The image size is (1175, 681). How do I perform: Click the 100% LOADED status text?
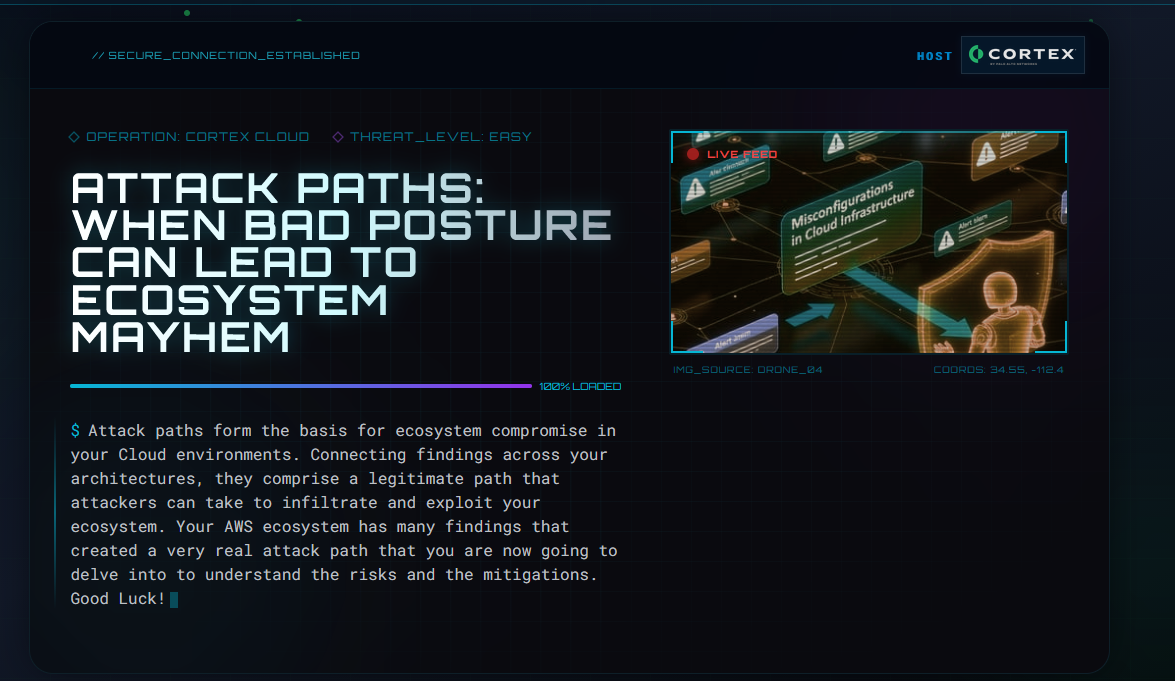point(580,387)
